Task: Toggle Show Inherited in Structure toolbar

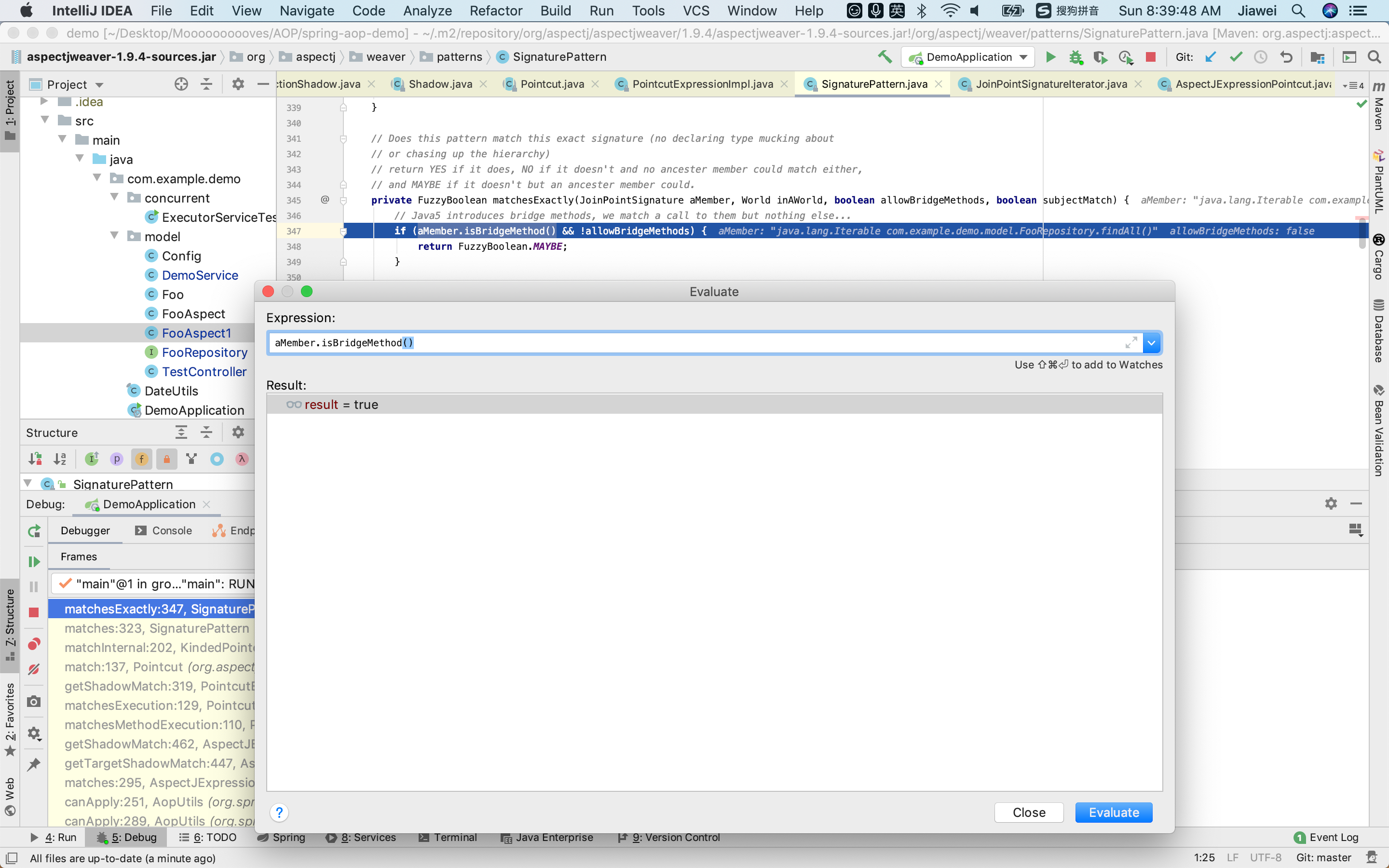Action: pyautogui.click(x=92, y=459)
